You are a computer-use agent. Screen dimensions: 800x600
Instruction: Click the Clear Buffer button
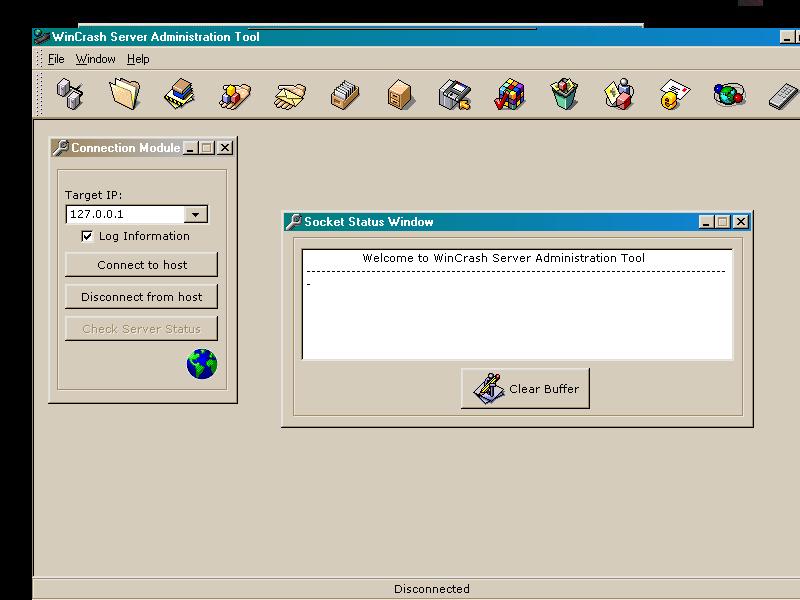coord(526,388)
